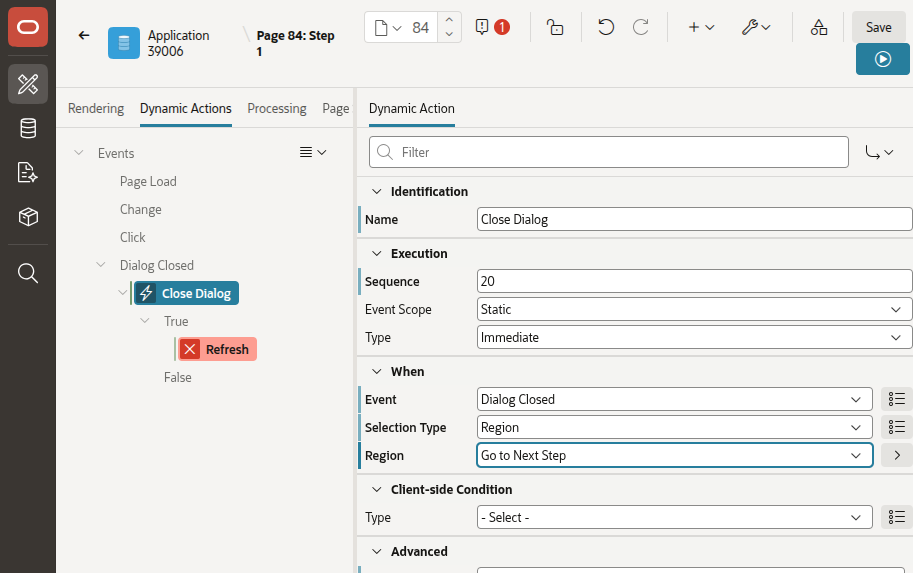
Task: Collapse the Close Dialog action node
Action: [x=122, y=292]
